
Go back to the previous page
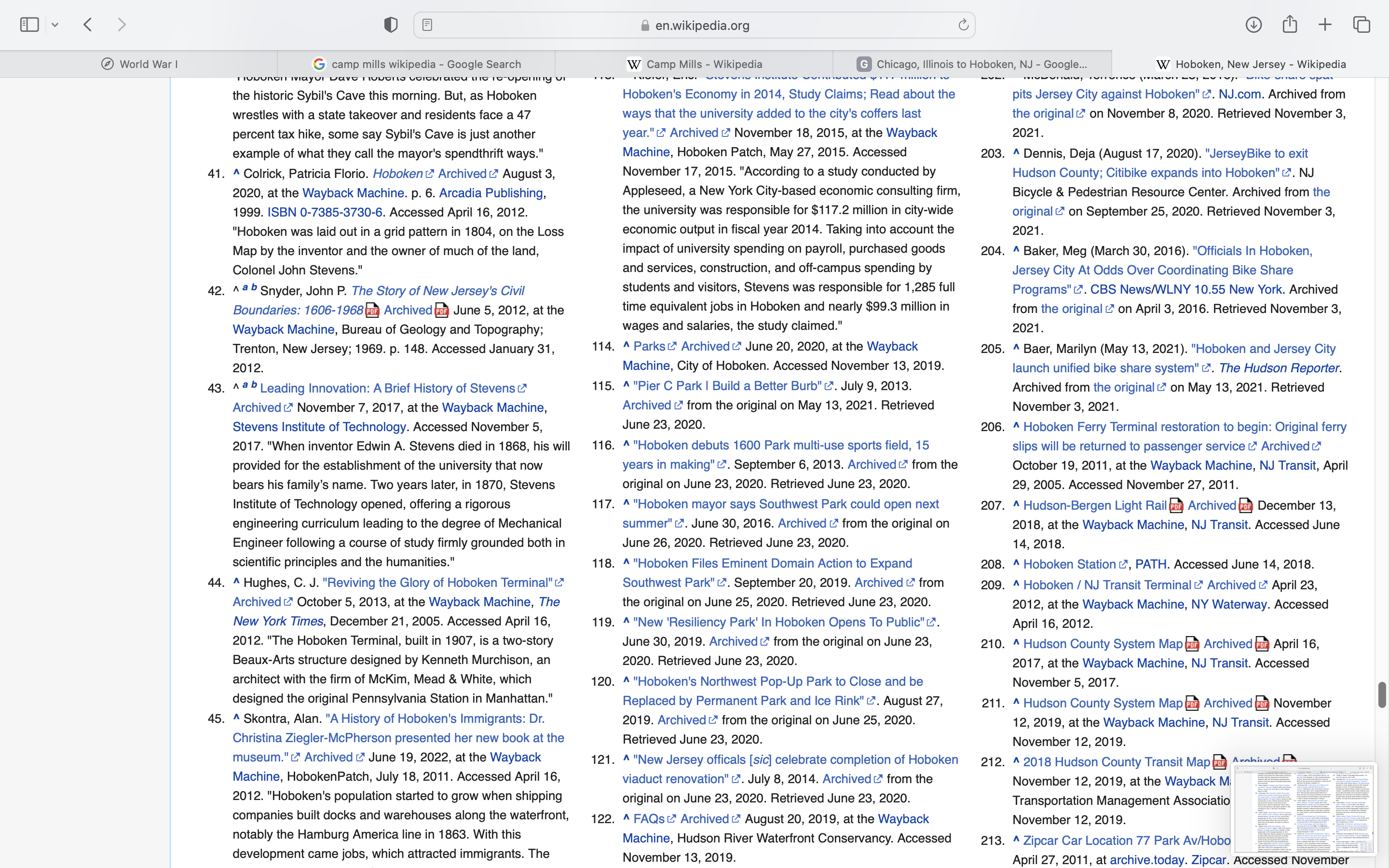tap(88, 25)
